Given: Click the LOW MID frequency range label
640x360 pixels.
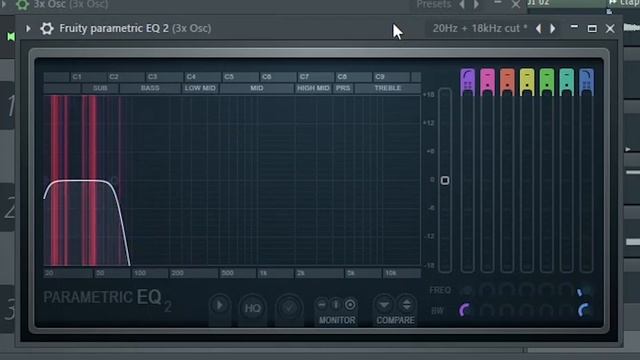Looking at the screenshot, I should point(200,88).
